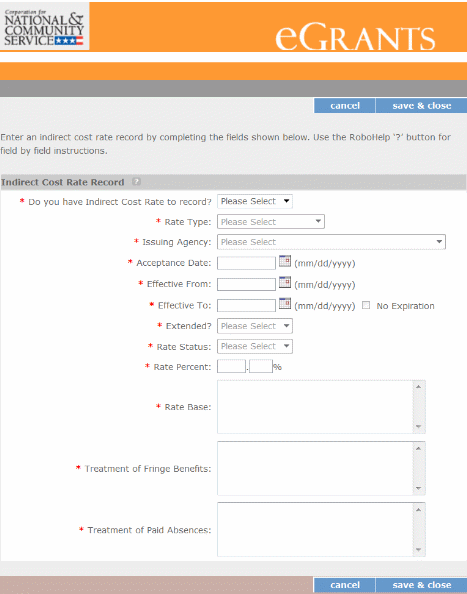Viewport: 467px width, 594px height.
Task: Click Fringe Benefits scrollbar up arrow
Action: [x=419, y=448]
